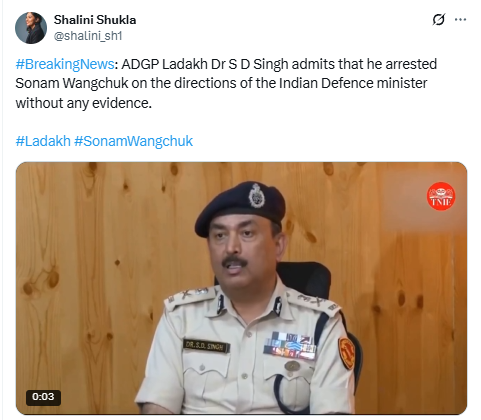Click the tweet text mentioning ADGP Ladakh
Image resolution: width=481 pixels, height=420 pixels.
(x=226, y=83)
